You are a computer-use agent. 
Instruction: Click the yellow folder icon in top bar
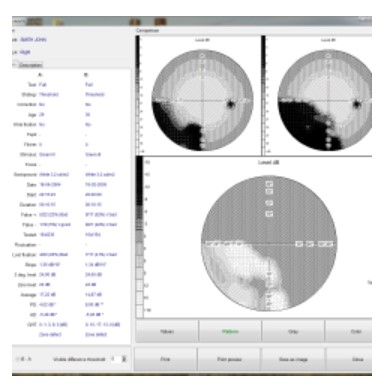(x=59, y=22)
